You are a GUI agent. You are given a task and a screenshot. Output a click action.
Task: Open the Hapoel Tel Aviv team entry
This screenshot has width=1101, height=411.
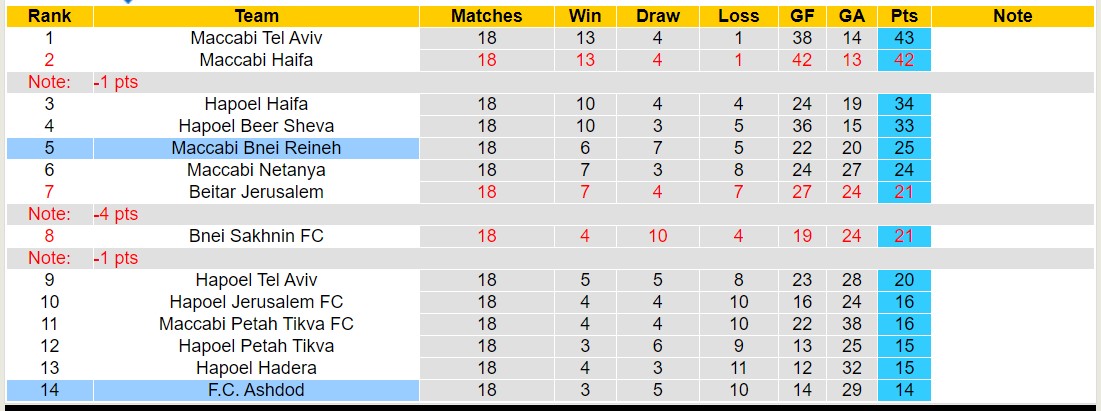point(256,280)
